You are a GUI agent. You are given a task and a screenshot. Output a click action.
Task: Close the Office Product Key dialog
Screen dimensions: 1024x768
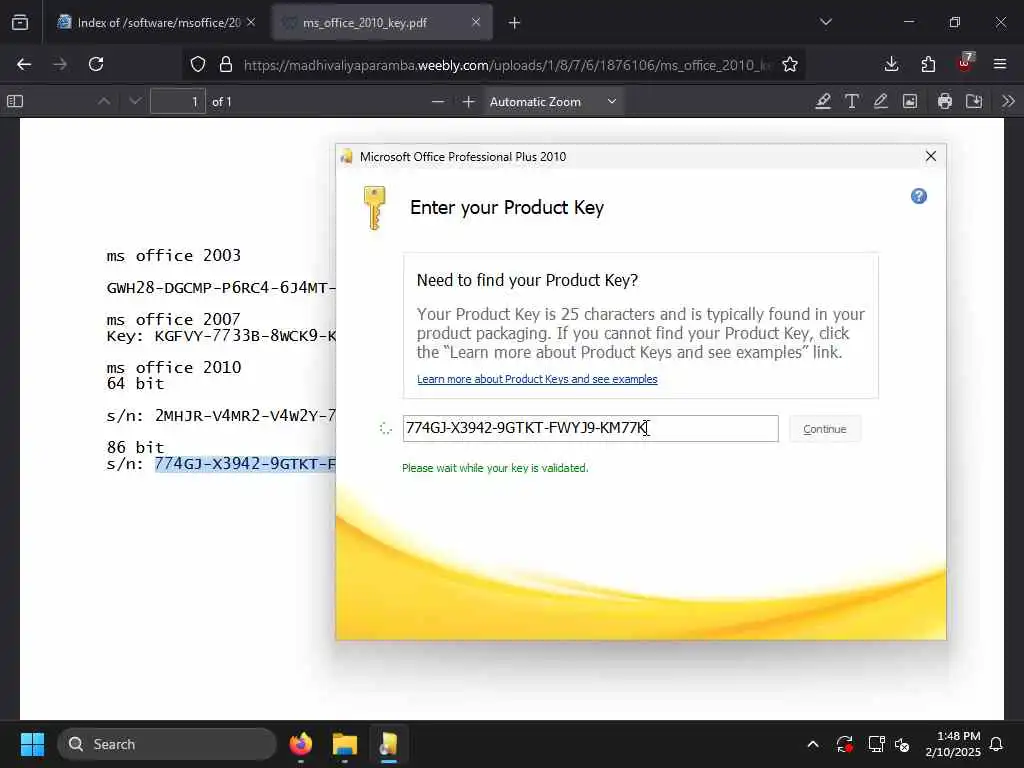coord(931,156)
